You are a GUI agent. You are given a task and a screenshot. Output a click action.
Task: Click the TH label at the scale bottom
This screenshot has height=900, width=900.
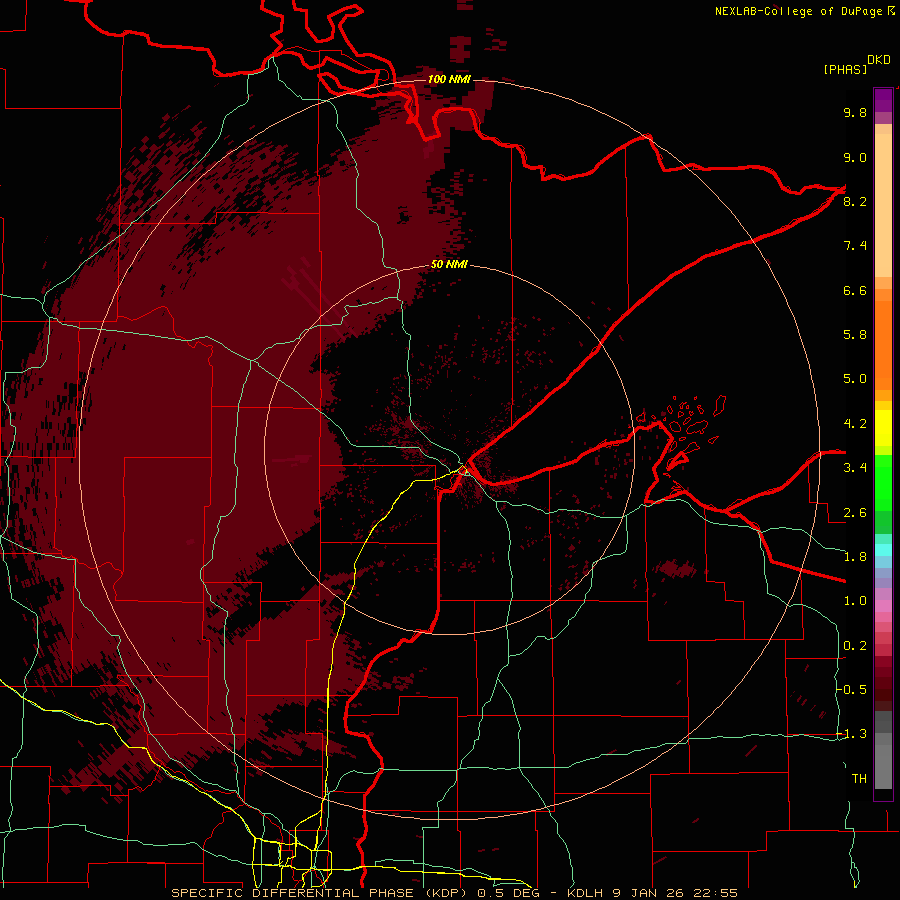tap(859, 779)
